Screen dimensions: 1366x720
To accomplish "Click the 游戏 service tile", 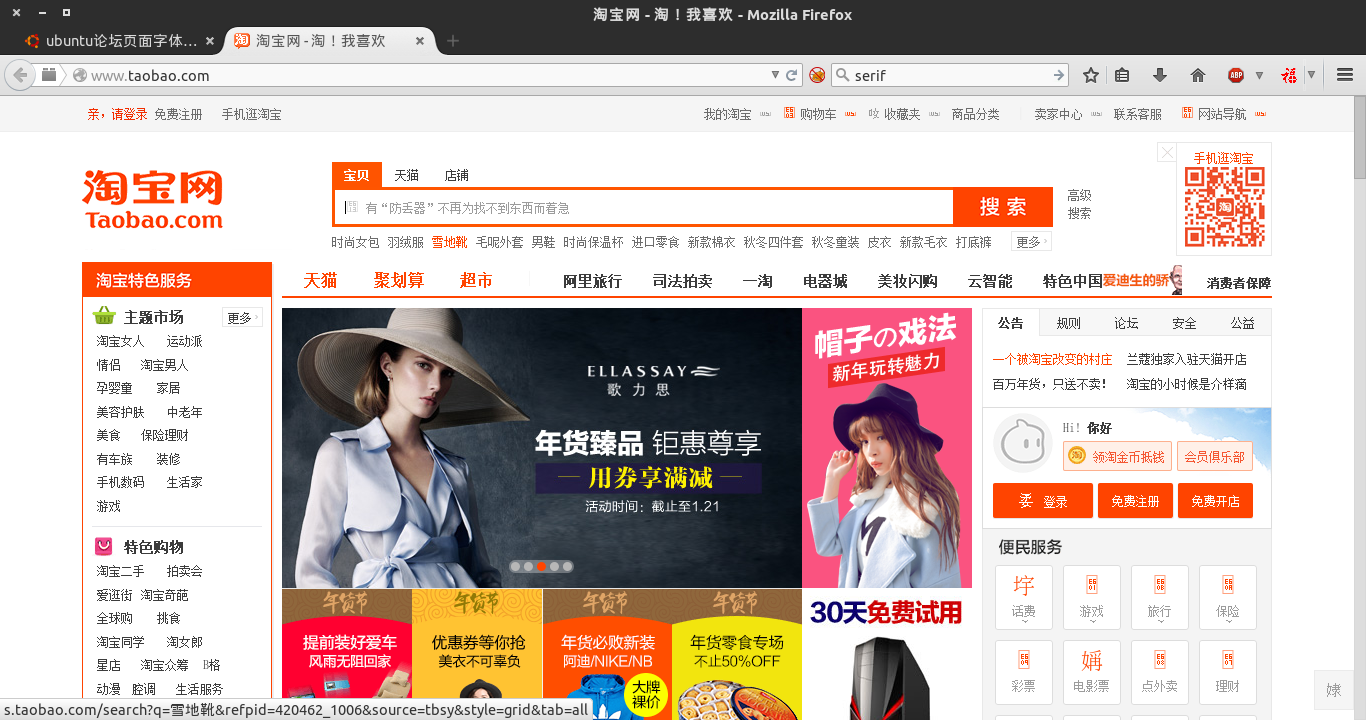I will tap(1092, 597).
